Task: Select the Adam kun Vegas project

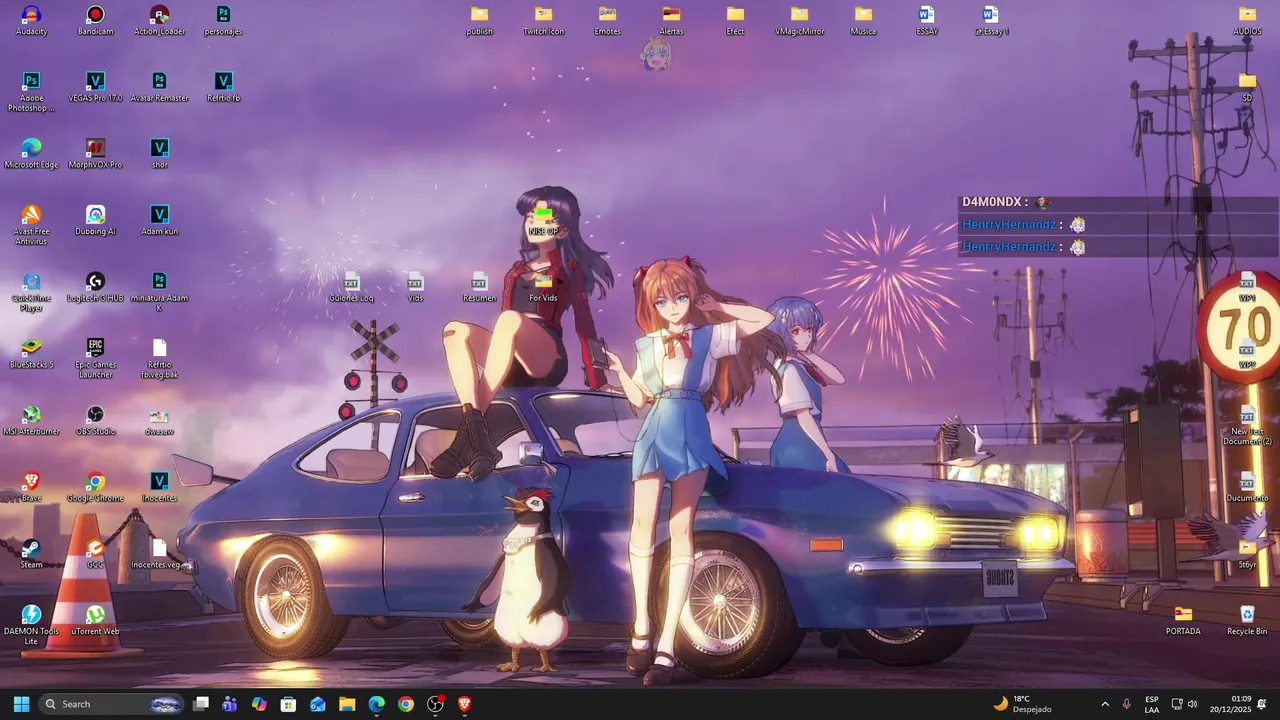Action: click(x=159, y=221)
